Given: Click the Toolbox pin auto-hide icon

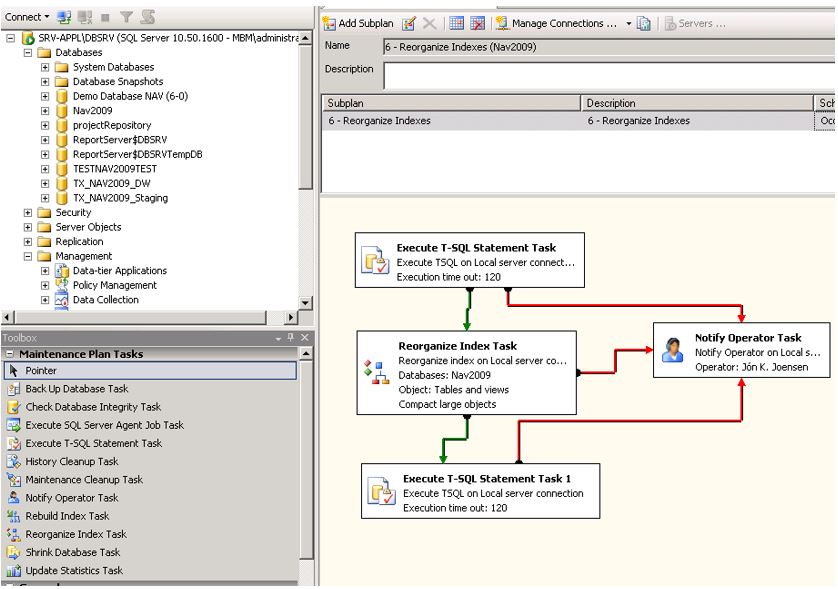Looking at the screenshot, I should [x=291, y=338].
